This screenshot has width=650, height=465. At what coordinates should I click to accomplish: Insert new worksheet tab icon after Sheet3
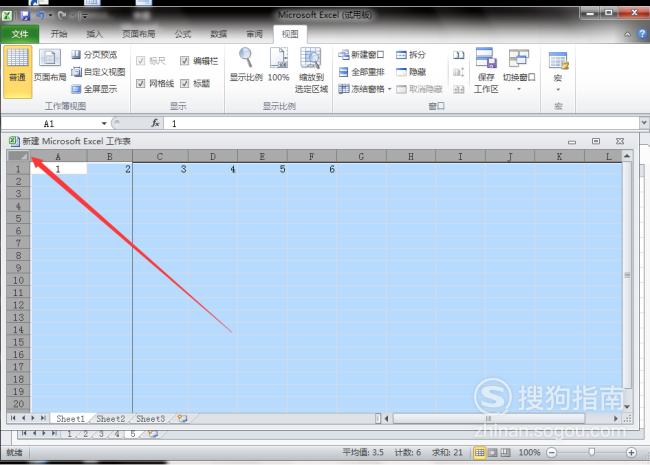tap(182, 419)
